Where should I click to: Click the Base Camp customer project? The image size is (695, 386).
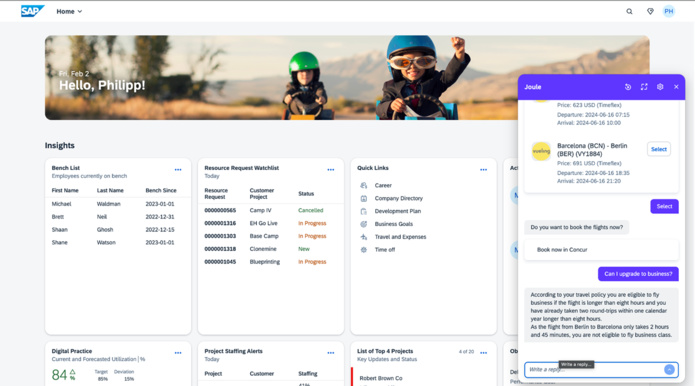click(264, 236)
